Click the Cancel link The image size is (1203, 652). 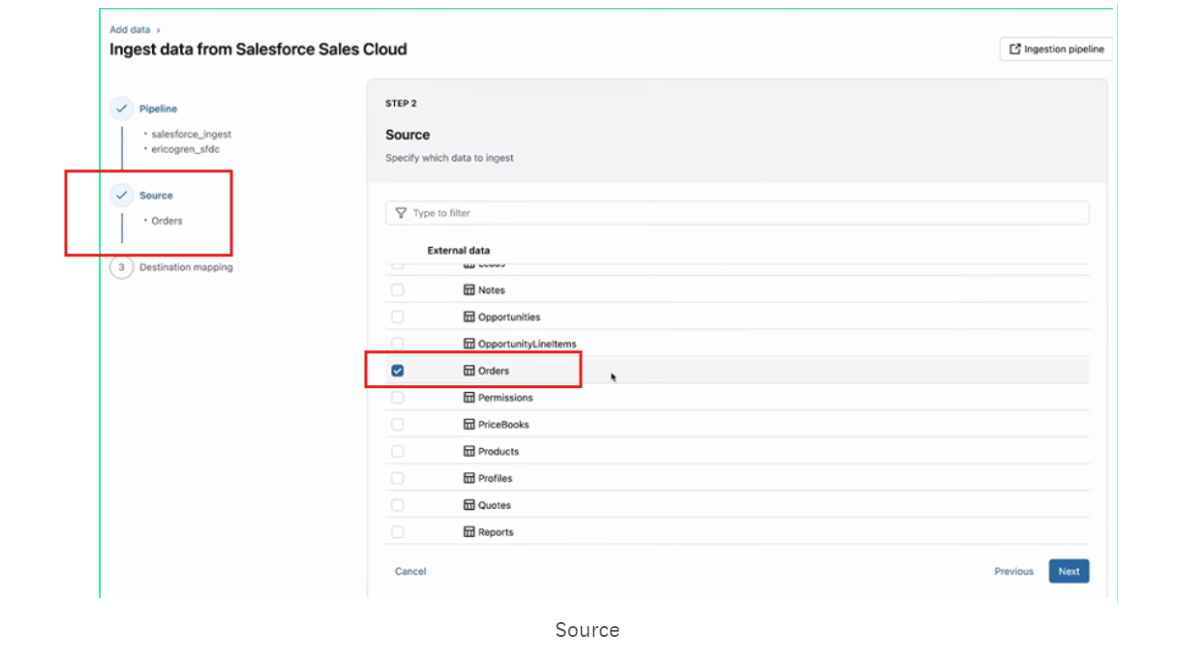409,570
